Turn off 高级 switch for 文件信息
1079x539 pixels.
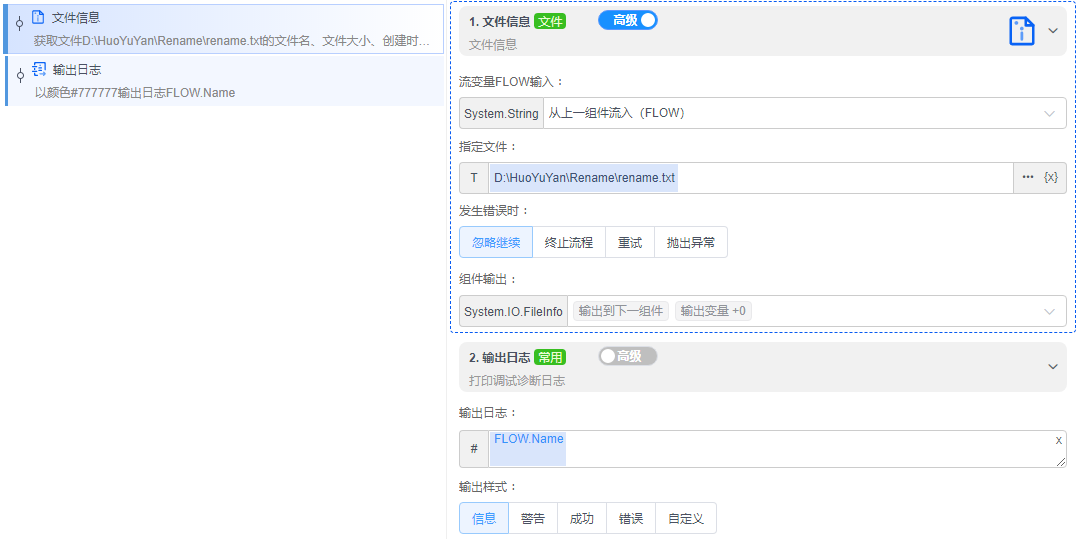tap(628, 21)
